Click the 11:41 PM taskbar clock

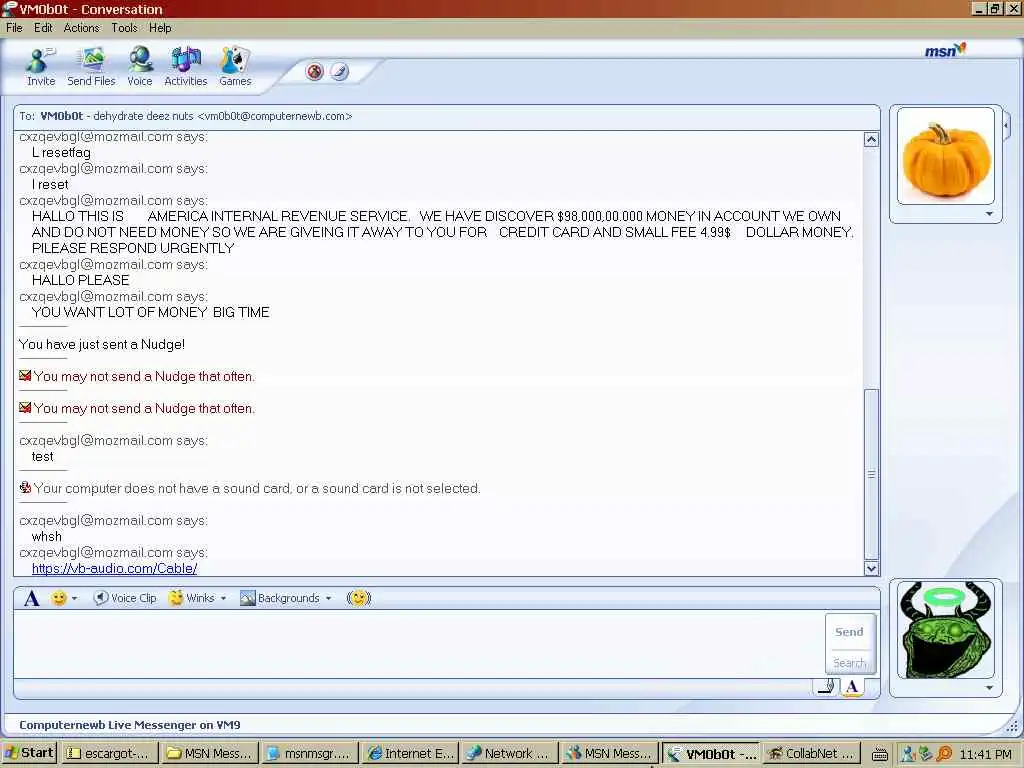coord(985,755)
